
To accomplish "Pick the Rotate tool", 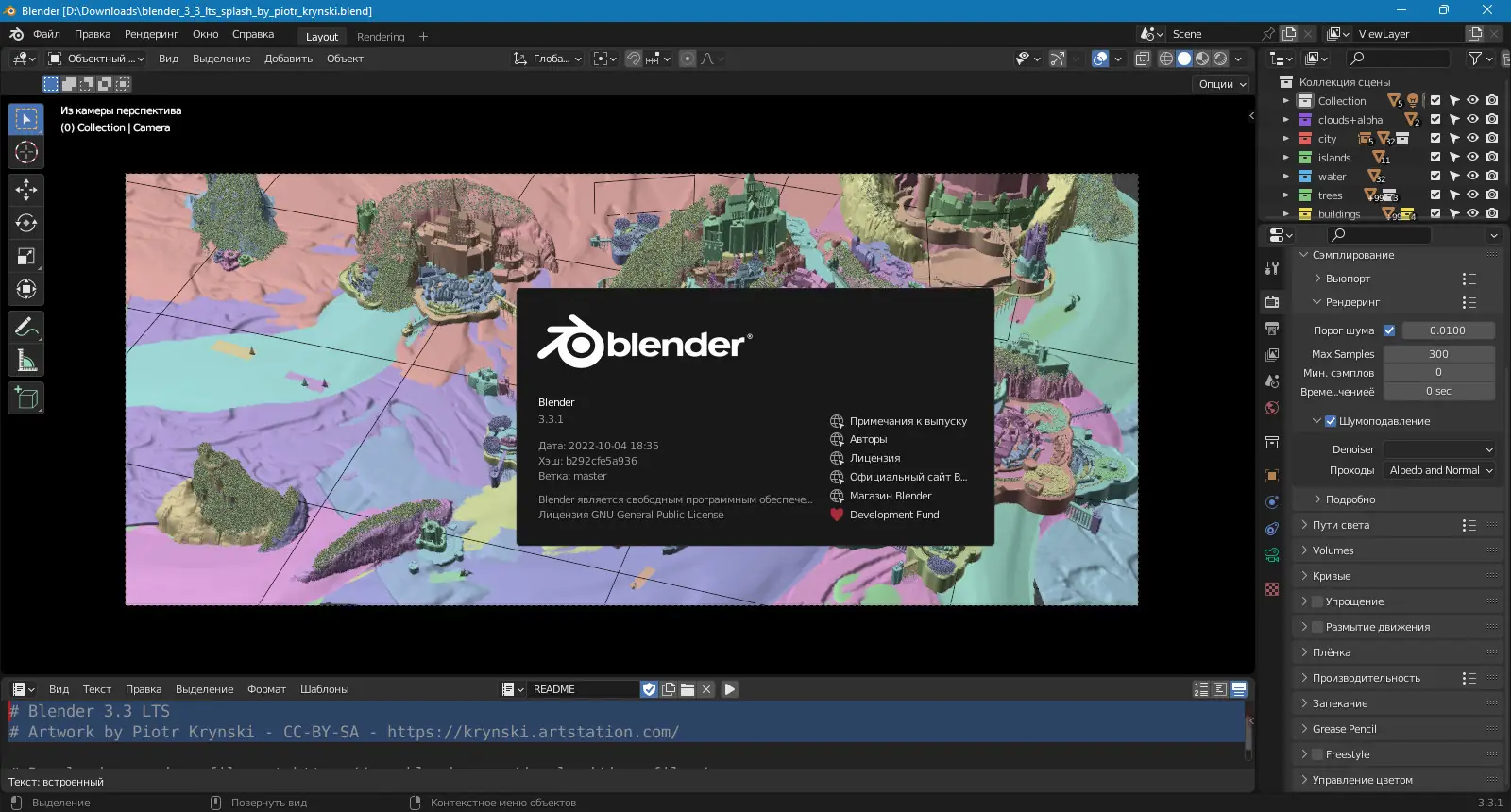I will 26,223.
